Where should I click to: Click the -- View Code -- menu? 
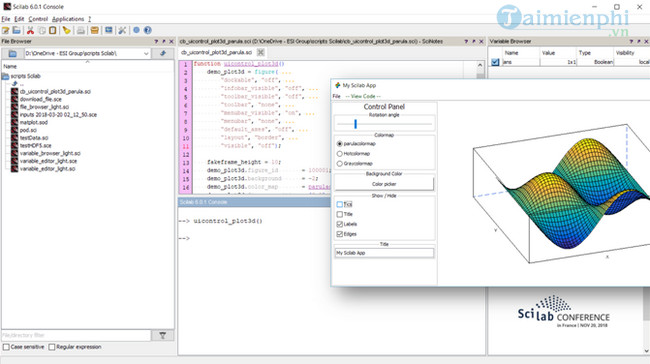(x=363, y=96)
